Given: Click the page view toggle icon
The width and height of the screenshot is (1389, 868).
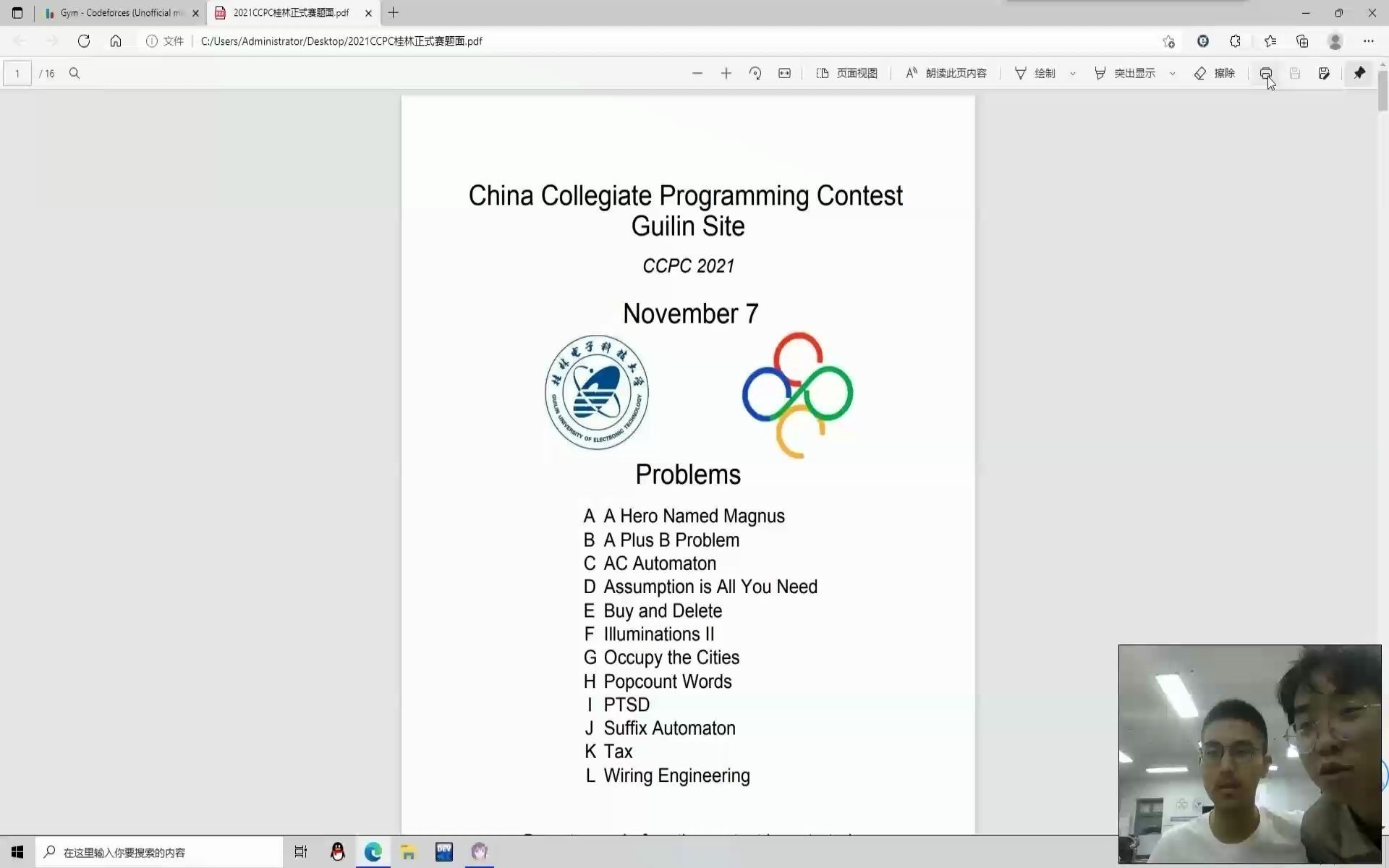Looking at the screenshot, I should 821,72.
